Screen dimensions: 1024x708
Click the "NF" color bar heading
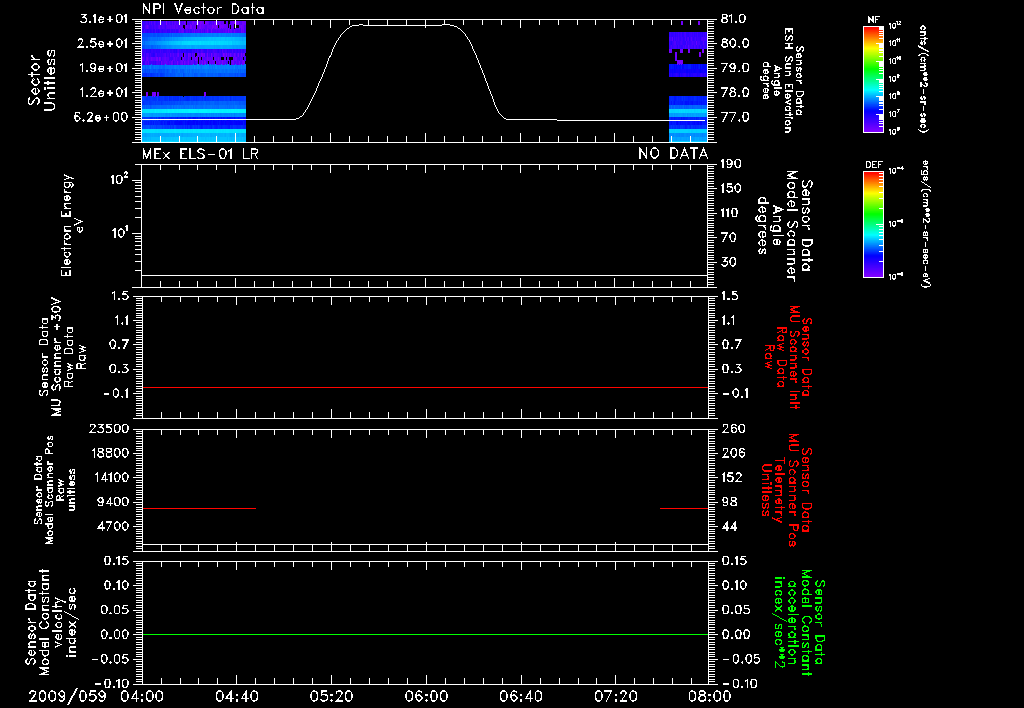[x=873, y=20]
